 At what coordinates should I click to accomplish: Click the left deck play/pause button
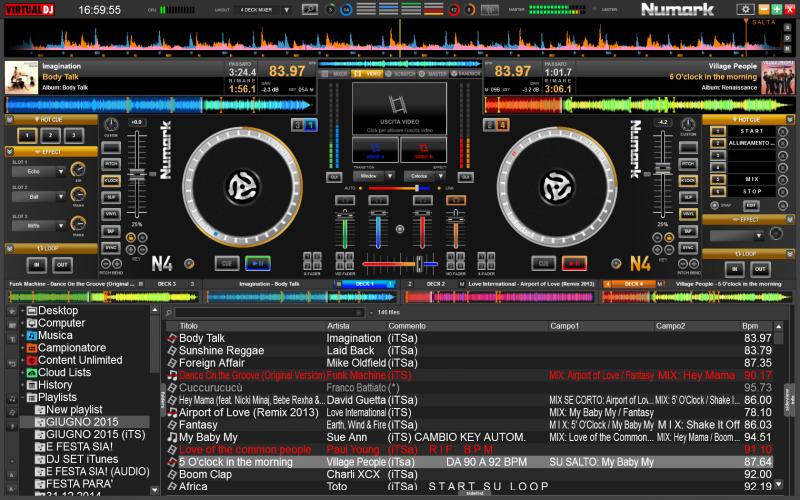point(258,263)
